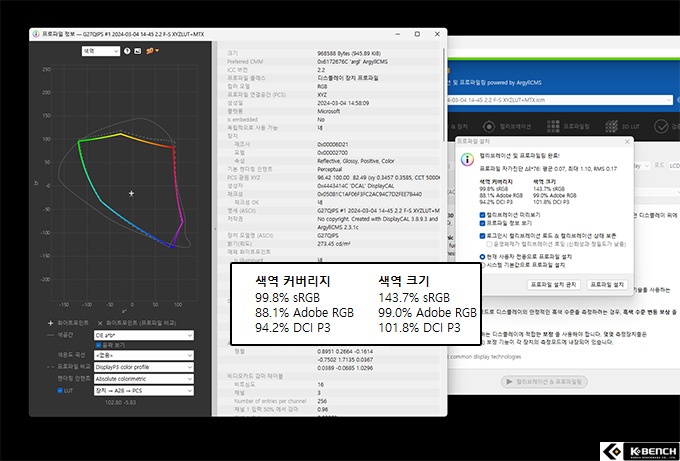The width and height of the screenshot is (680, 461).
Task: Open the 장치 → A2B → PCS dropdown
Action: pos(144,390)
